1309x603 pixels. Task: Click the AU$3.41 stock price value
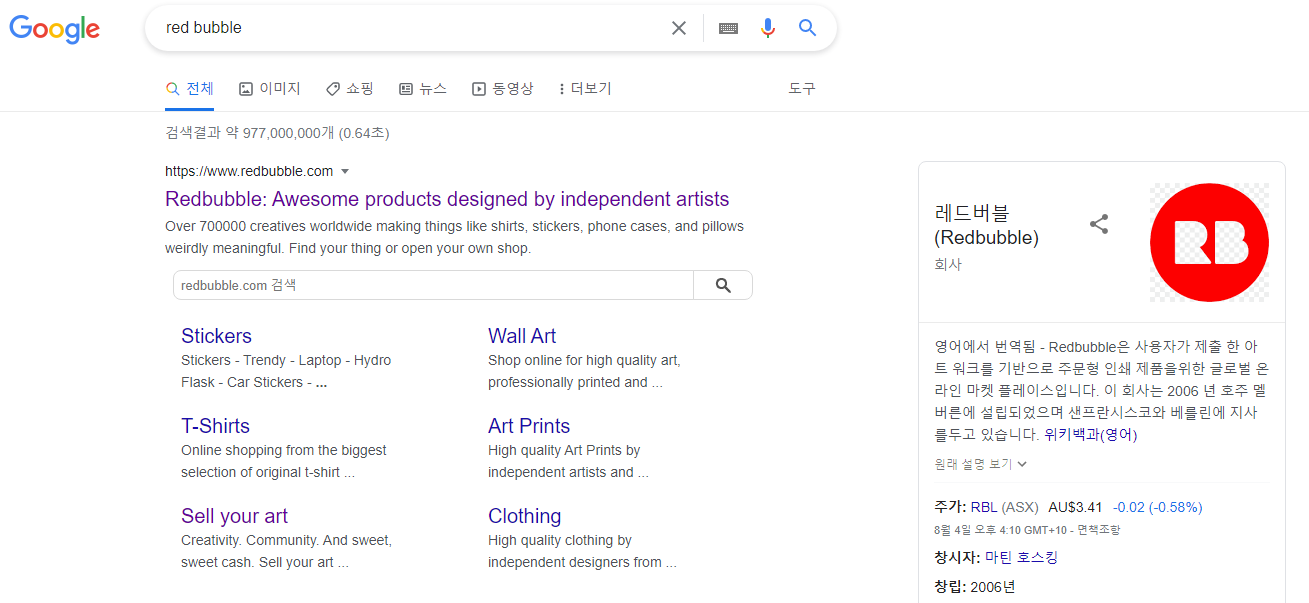(1075, 507)
